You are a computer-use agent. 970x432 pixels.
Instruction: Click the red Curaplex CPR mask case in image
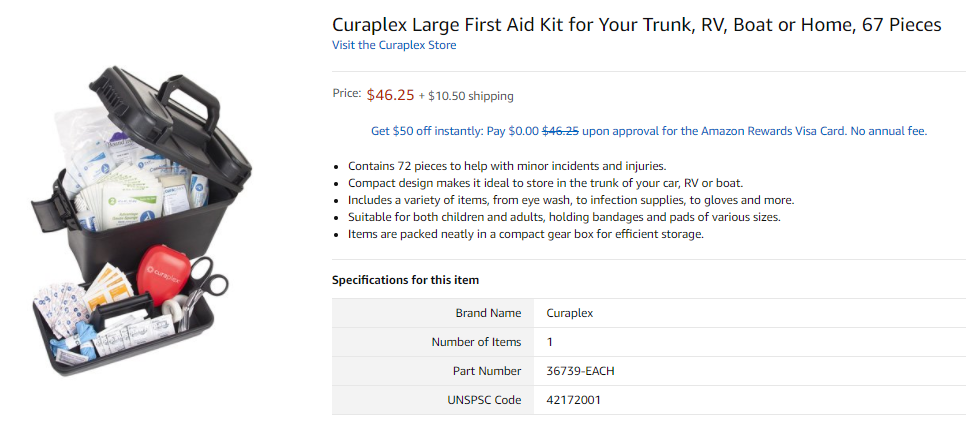click(163, 275)
